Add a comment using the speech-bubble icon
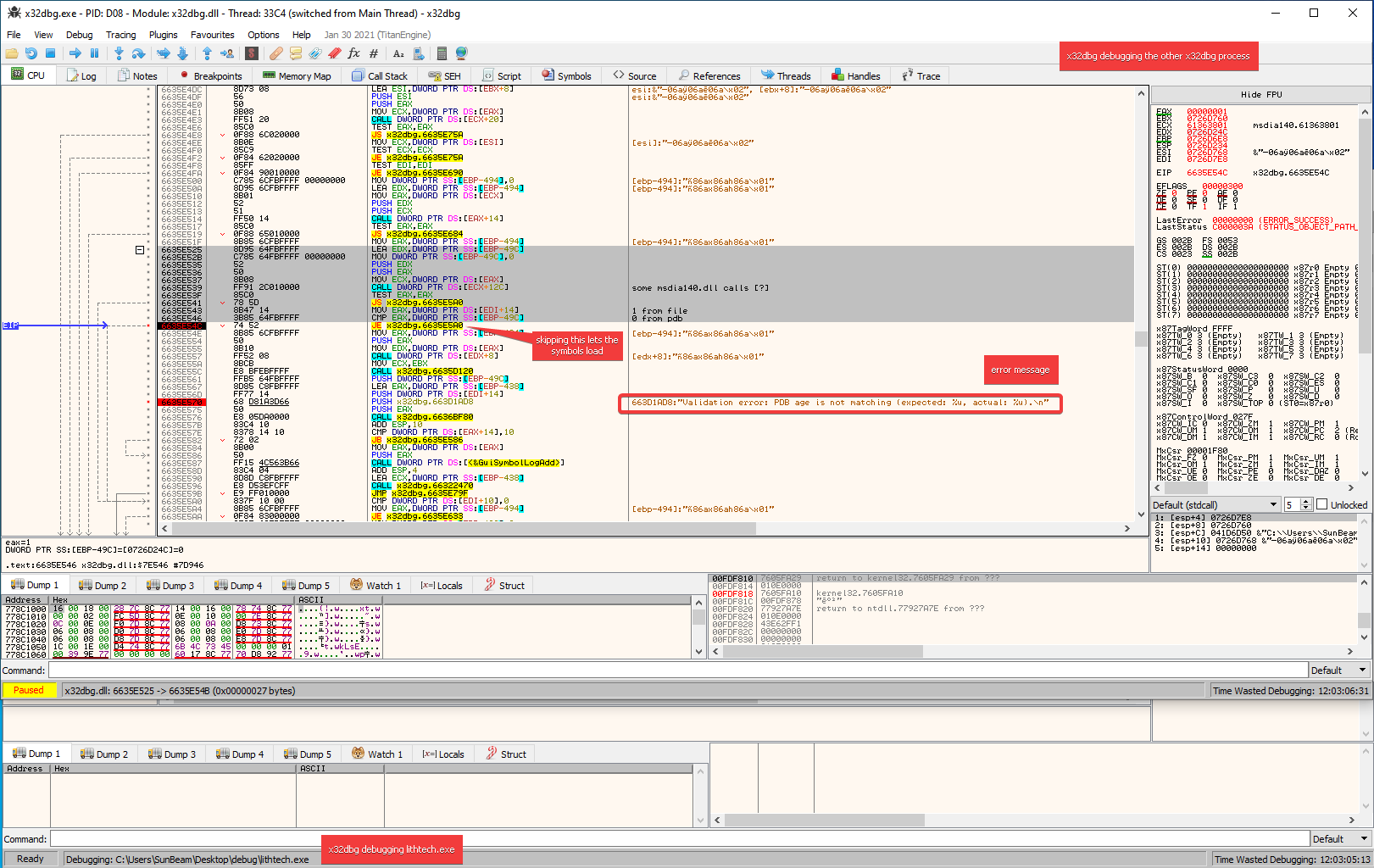 [x=296, y=53]
